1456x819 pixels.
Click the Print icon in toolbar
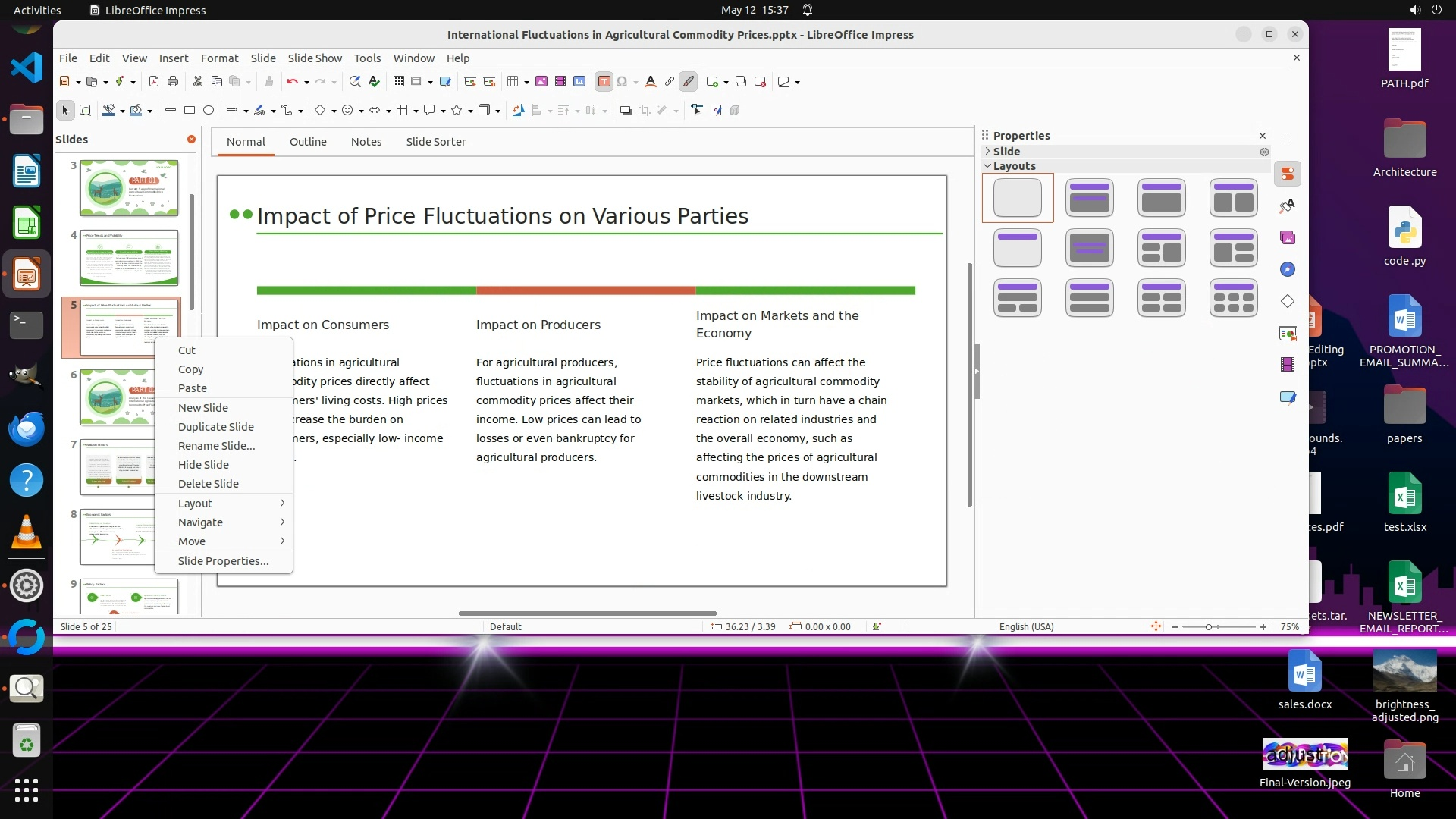(x=173, y=82)
